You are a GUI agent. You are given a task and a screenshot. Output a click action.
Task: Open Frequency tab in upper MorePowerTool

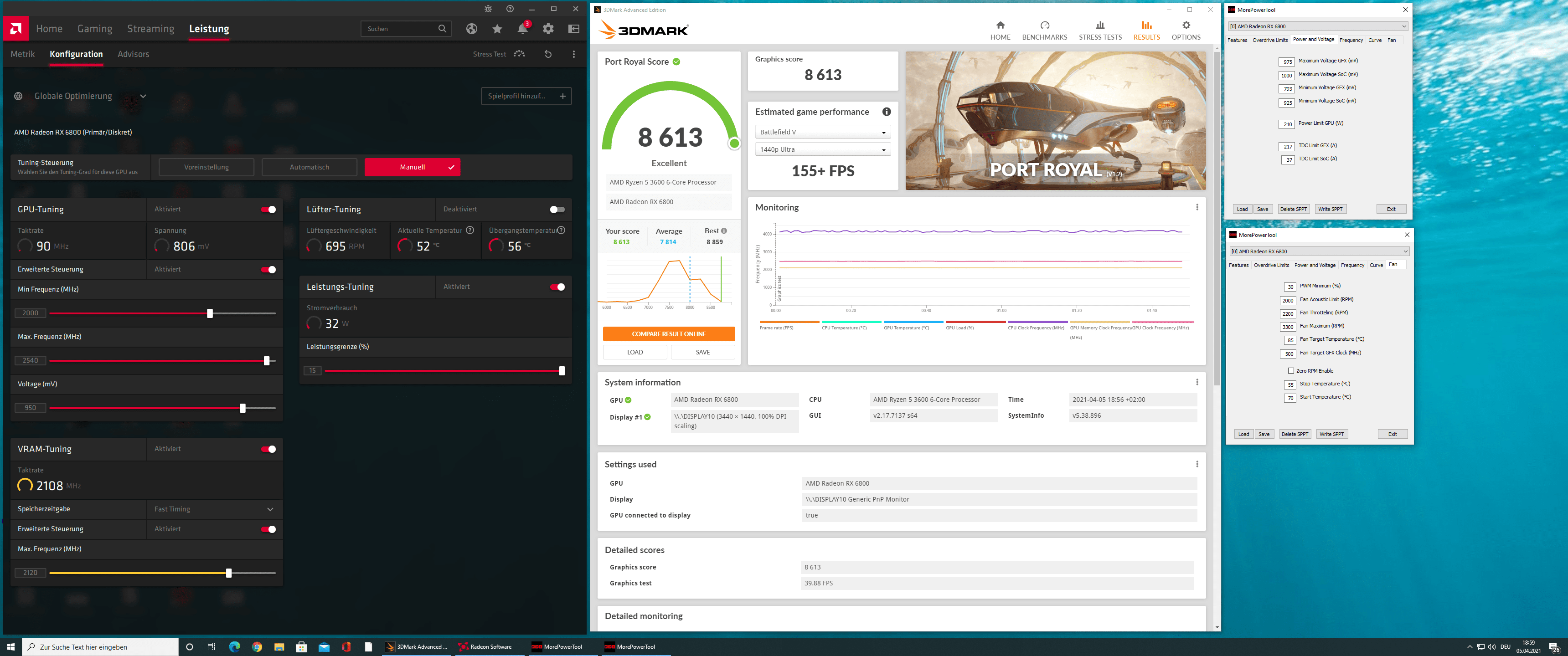[x=1351, y=40]
